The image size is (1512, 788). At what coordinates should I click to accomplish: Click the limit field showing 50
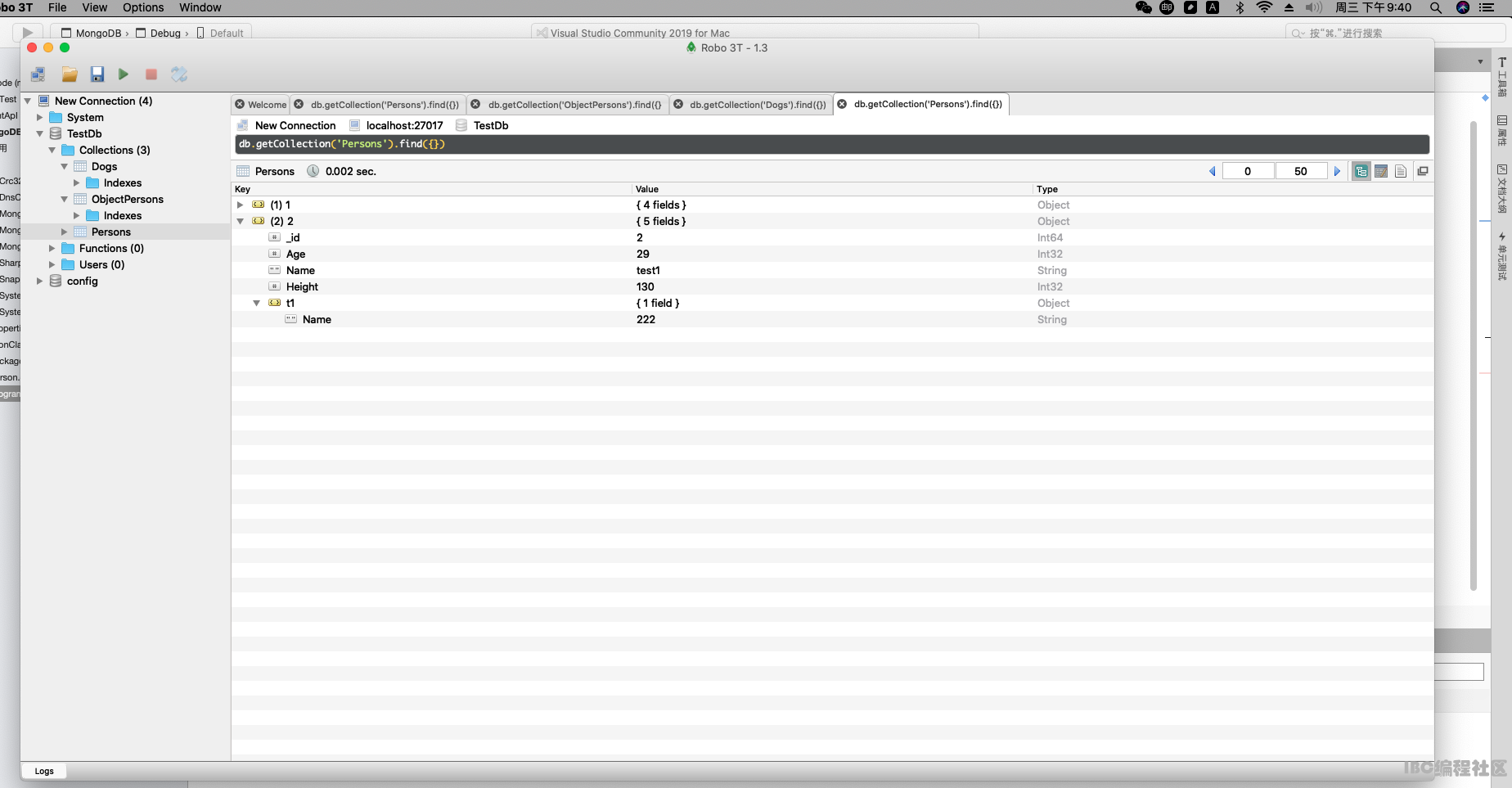(x=1301, y=171)
